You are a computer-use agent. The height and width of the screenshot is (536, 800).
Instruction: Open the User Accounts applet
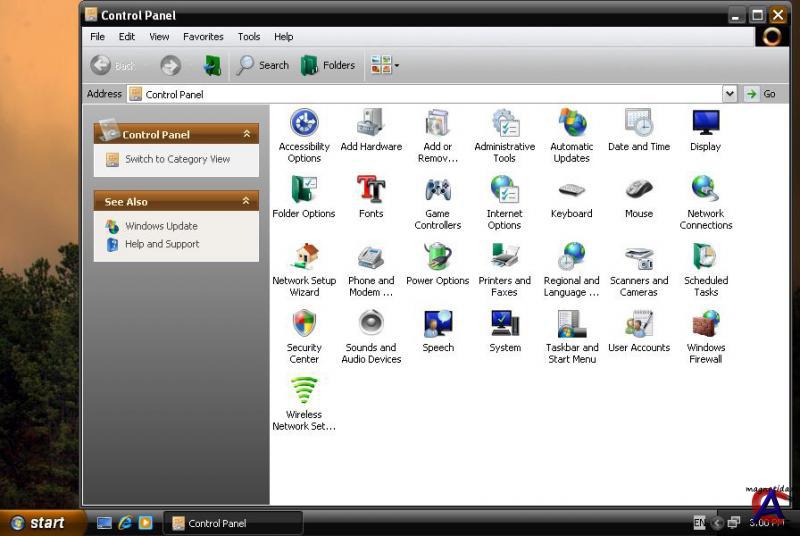coord(639,326)
